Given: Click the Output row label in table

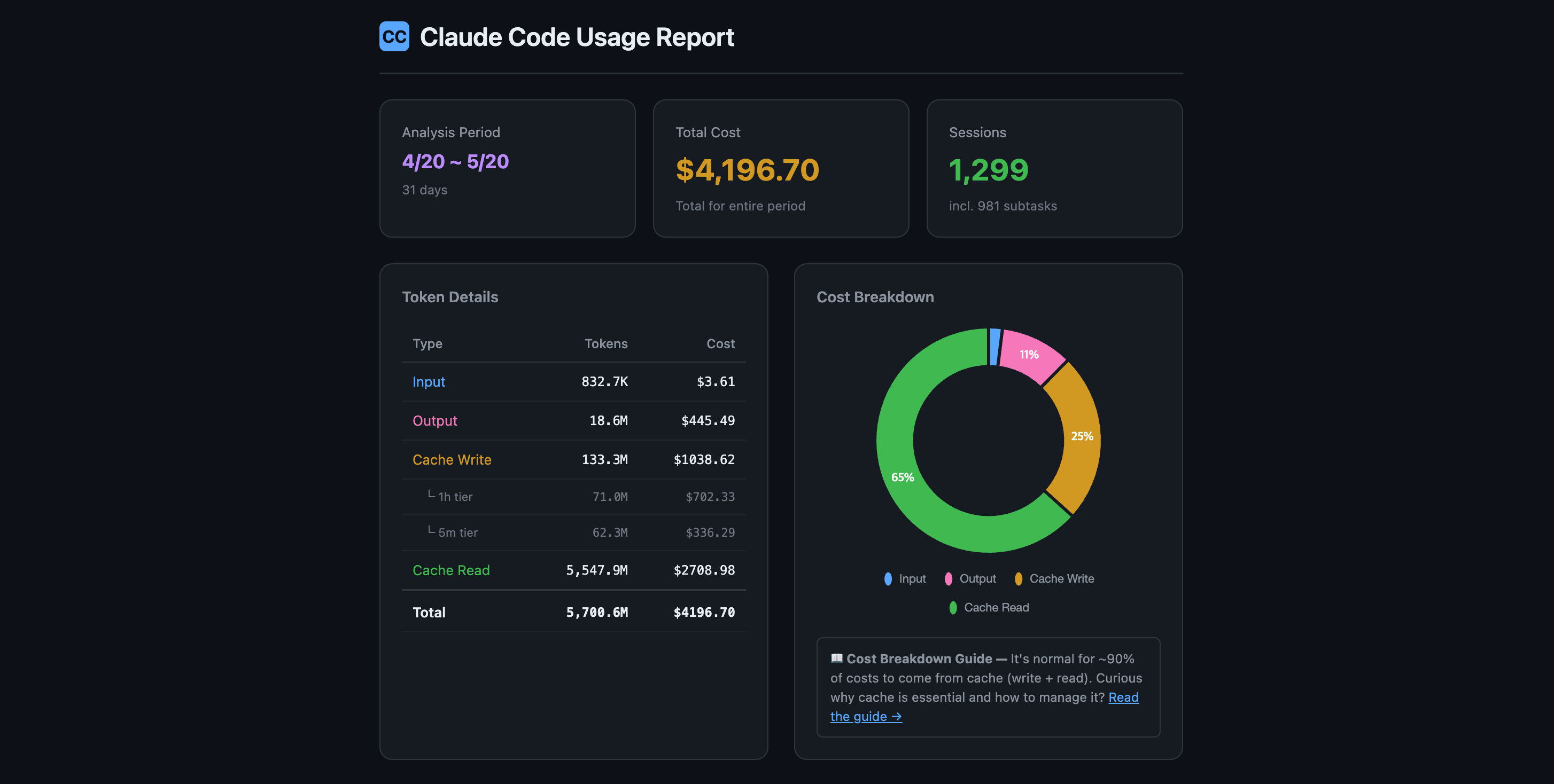Looking at the screenshot, I should (x=435, y=421).
